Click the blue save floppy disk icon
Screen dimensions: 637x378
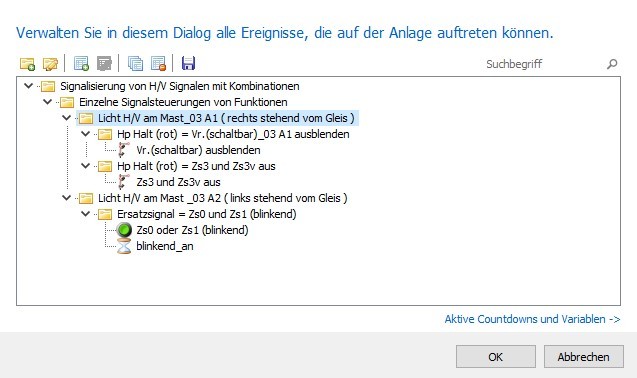click(x=188, y=63)
